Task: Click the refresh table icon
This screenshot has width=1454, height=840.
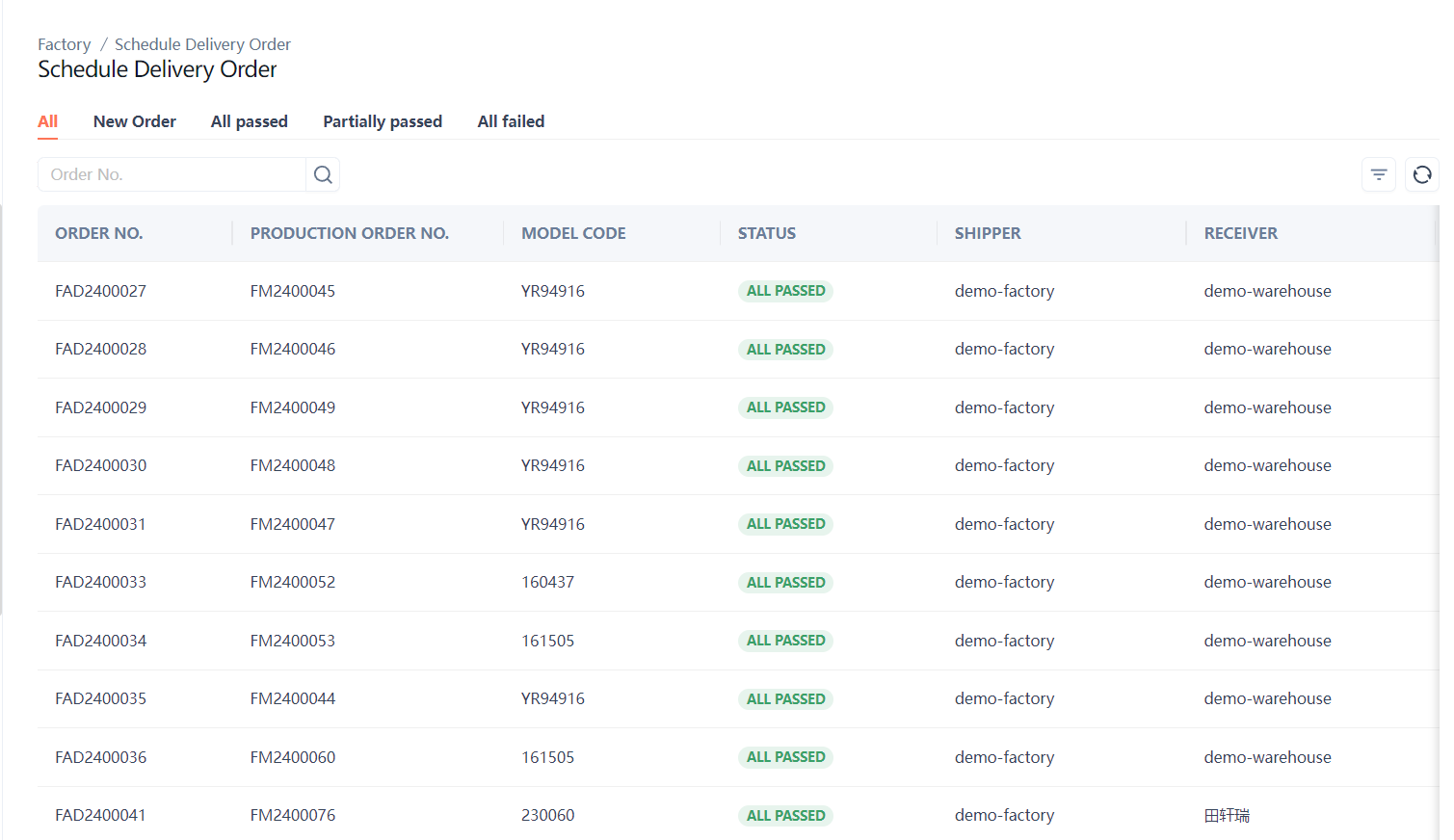Action: pyautogui.click(x=1421, y=174)
